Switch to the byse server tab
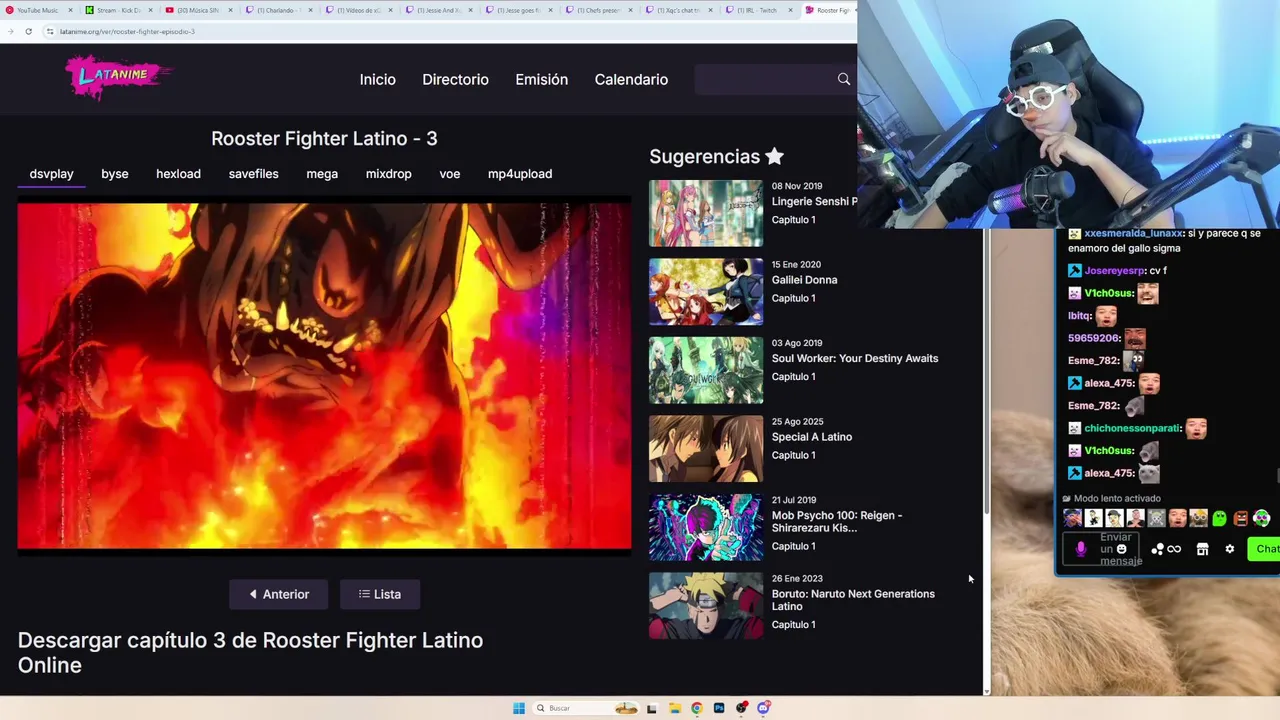Image resolution: width=1280 pixels, height=720 pixels. (115, 174)
